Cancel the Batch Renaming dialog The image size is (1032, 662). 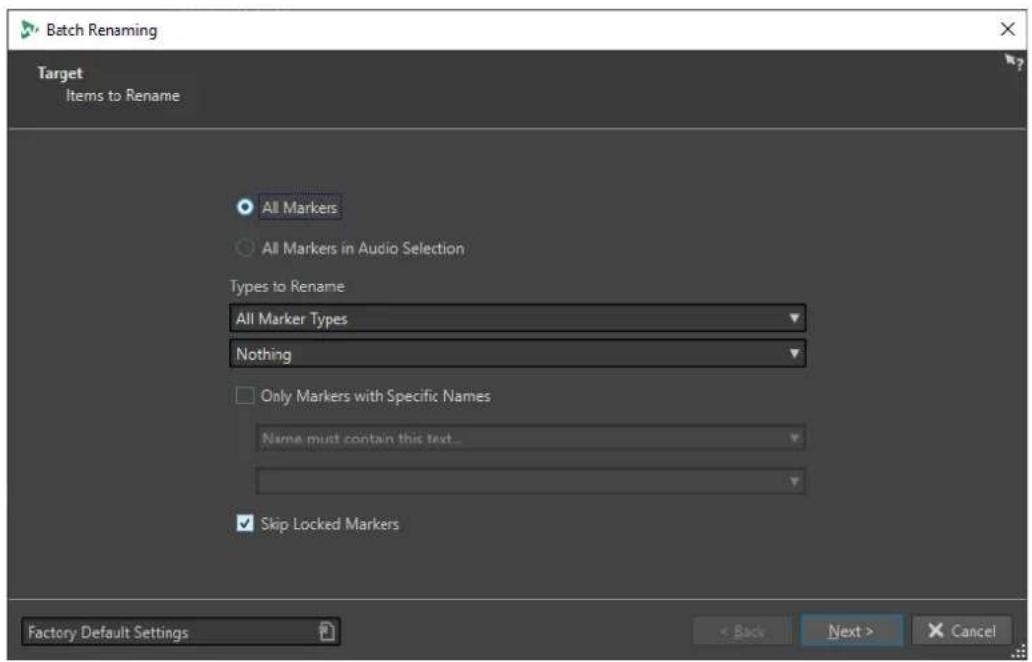point(962,631)
